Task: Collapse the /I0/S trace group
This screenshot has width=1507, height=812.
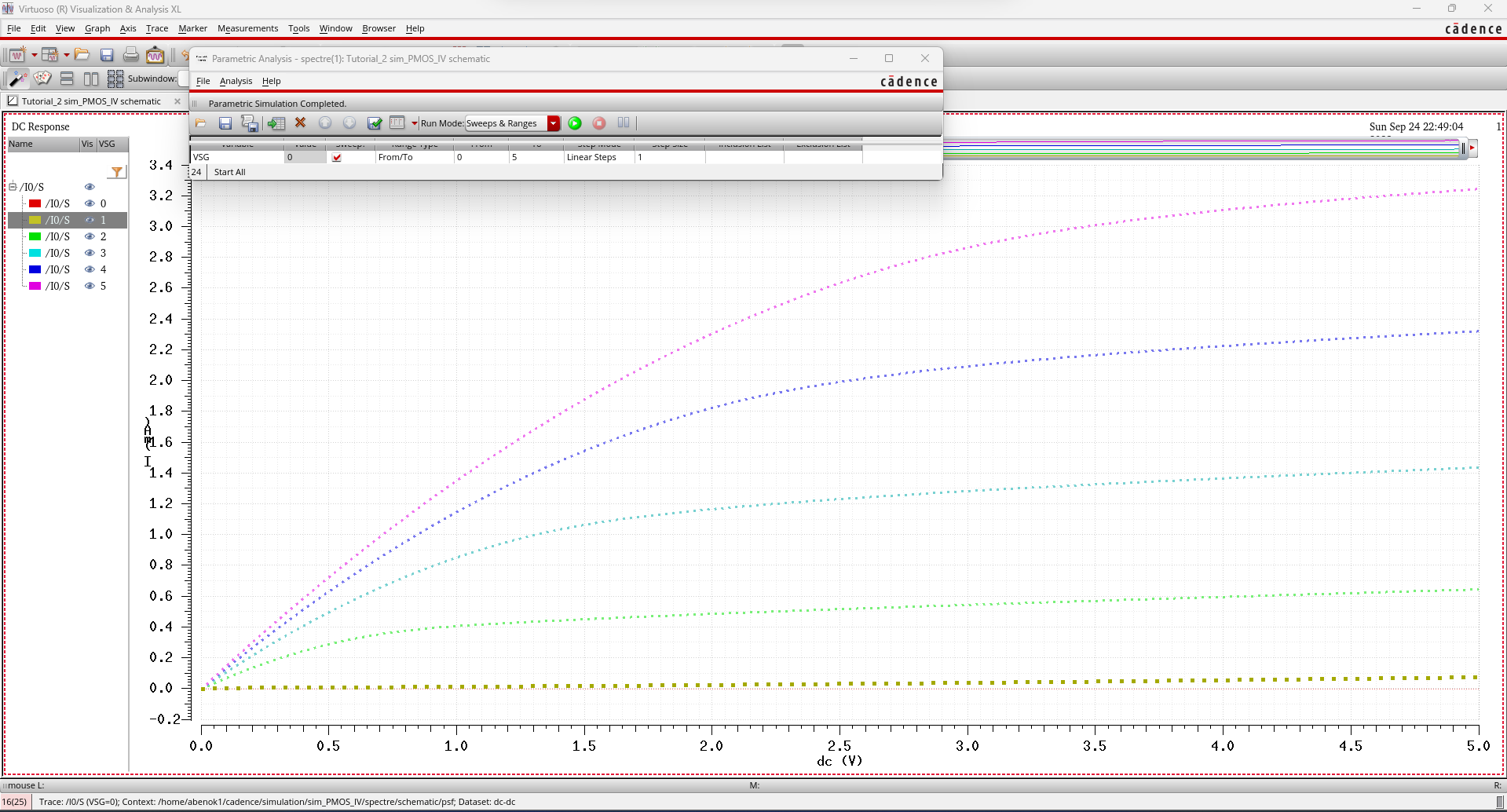Action: [x=13, y=186]
